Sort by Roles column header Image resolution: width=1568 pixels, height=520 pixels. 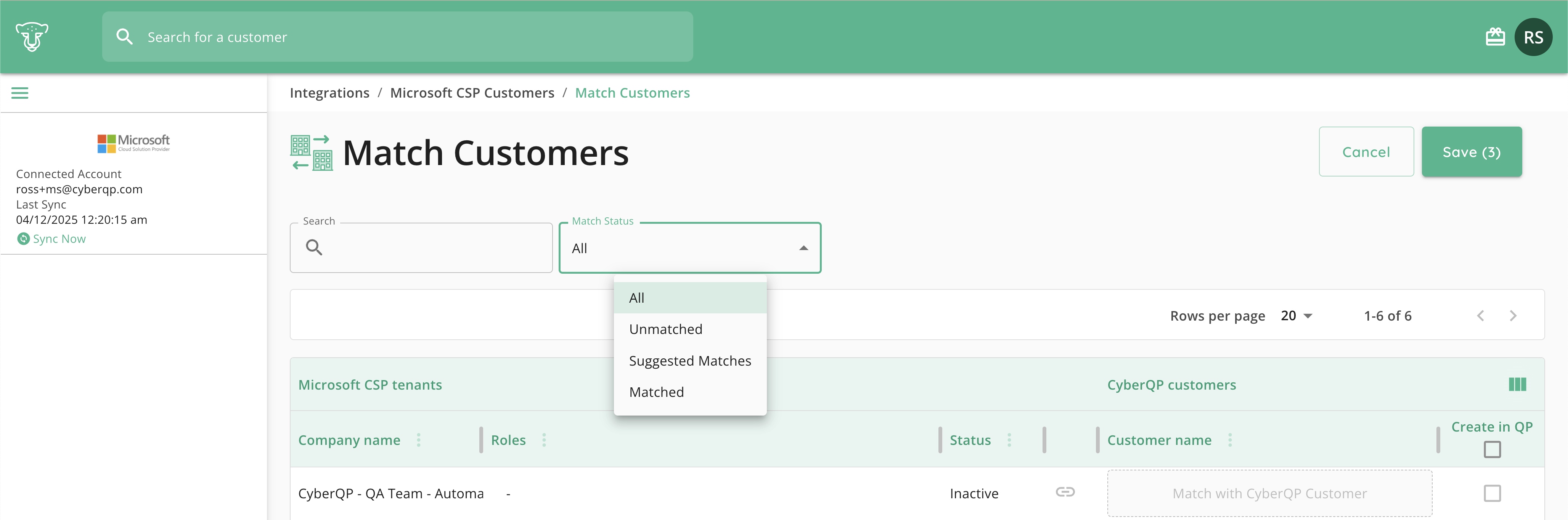(508, 440)
